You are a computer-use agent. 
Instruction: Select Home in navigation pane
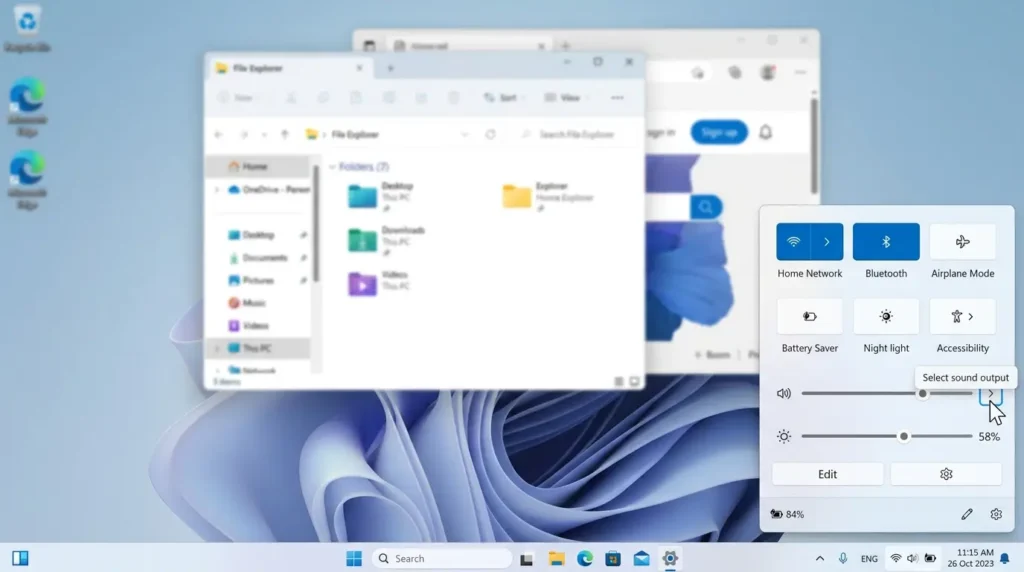(x=257, y=167)
